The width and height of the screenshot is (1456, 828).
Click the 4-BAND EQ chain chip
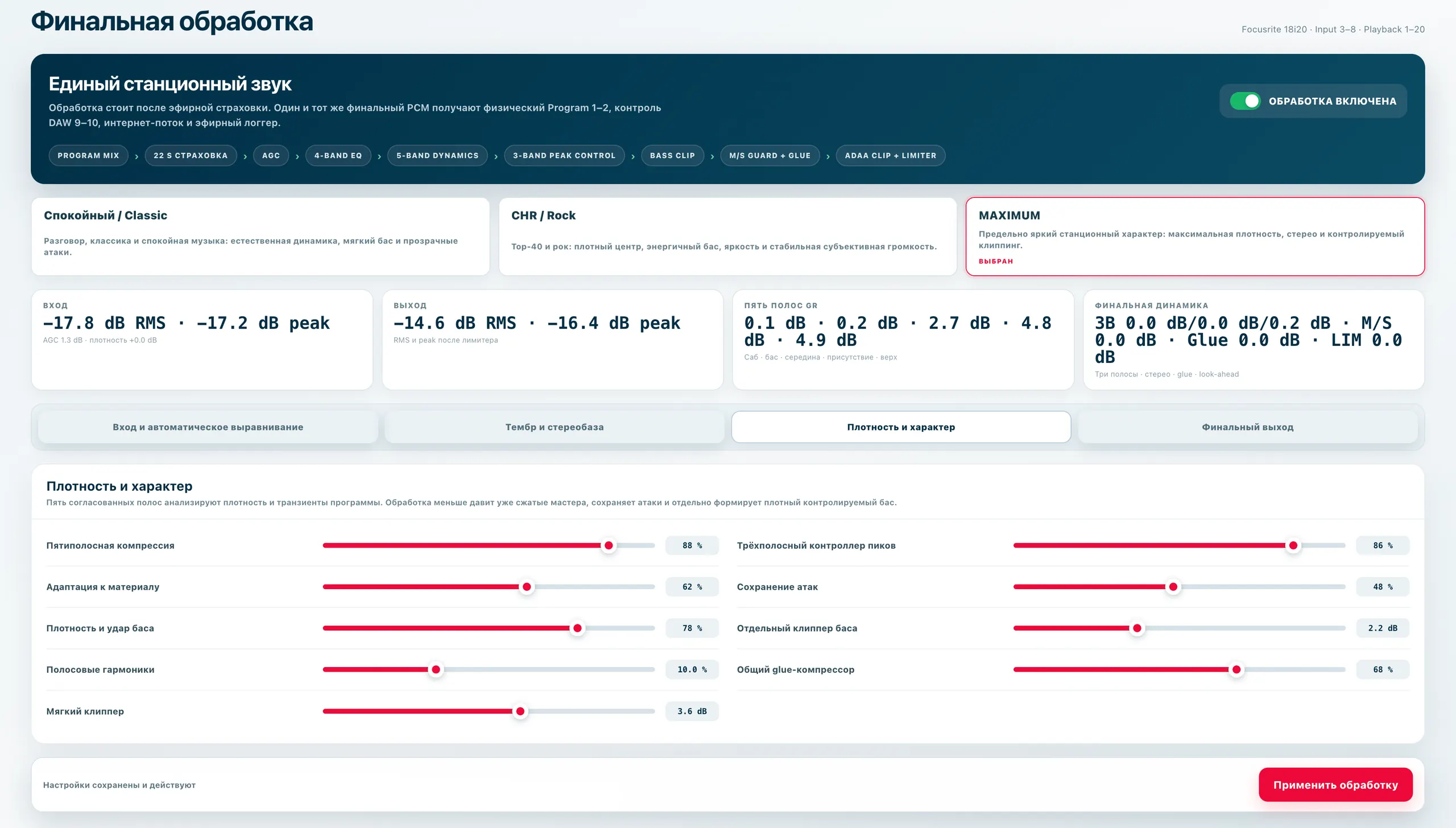click(x=338, y=155)
